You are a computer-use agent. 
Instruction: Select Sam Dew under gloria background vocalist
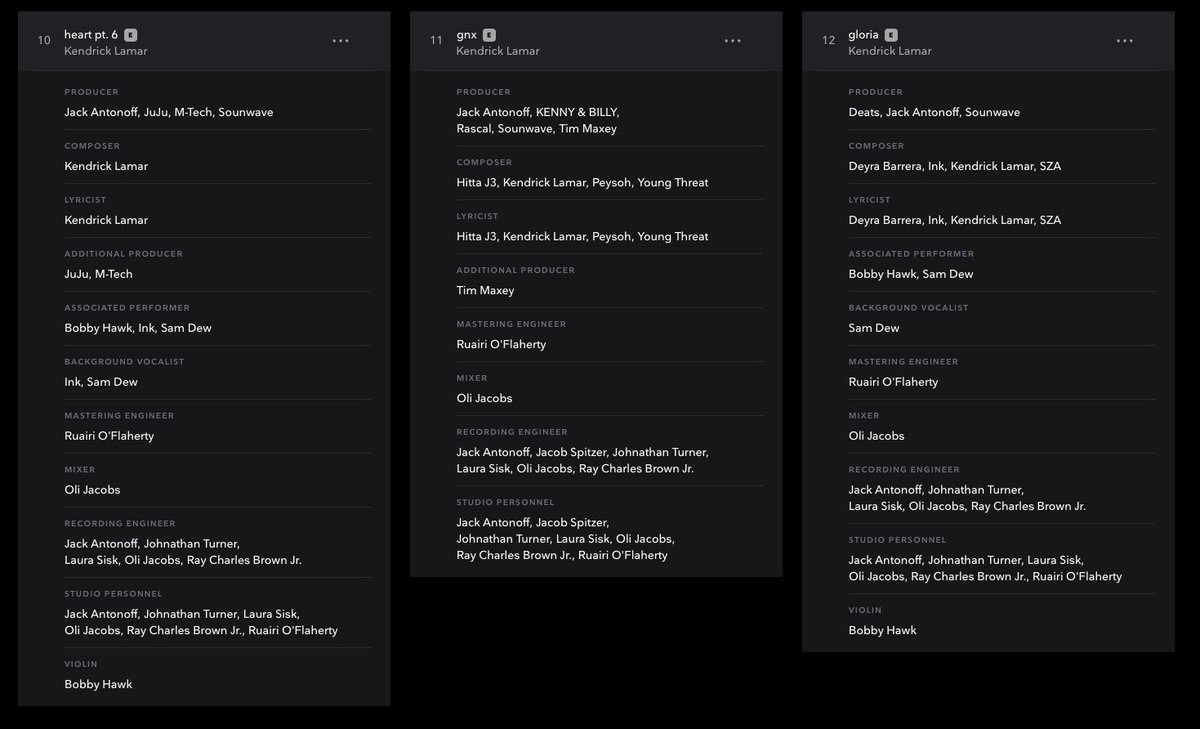coord(874,328)
